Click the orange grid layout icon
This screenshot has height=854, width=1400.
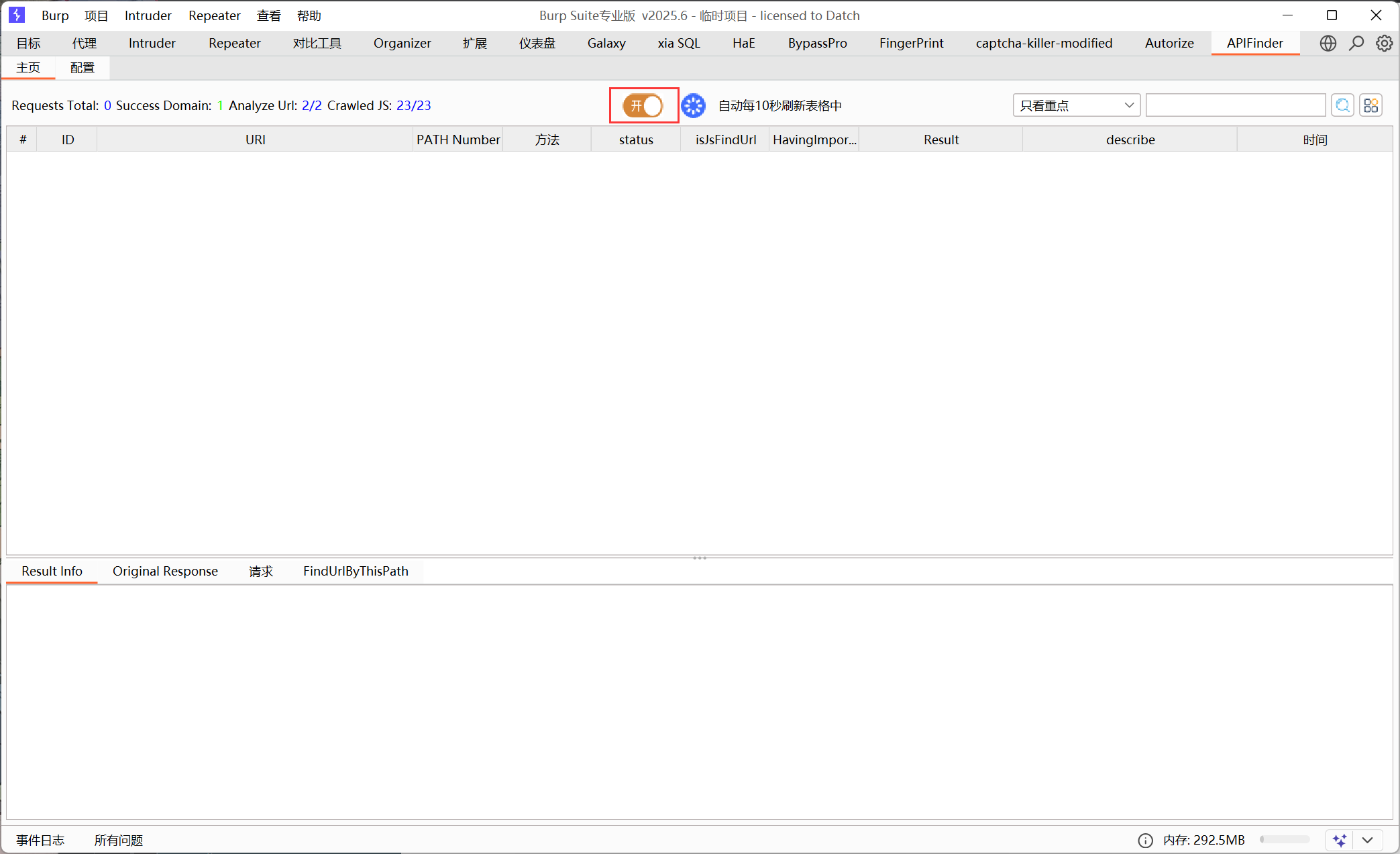pyautogui.click(x=1370, y=105)
